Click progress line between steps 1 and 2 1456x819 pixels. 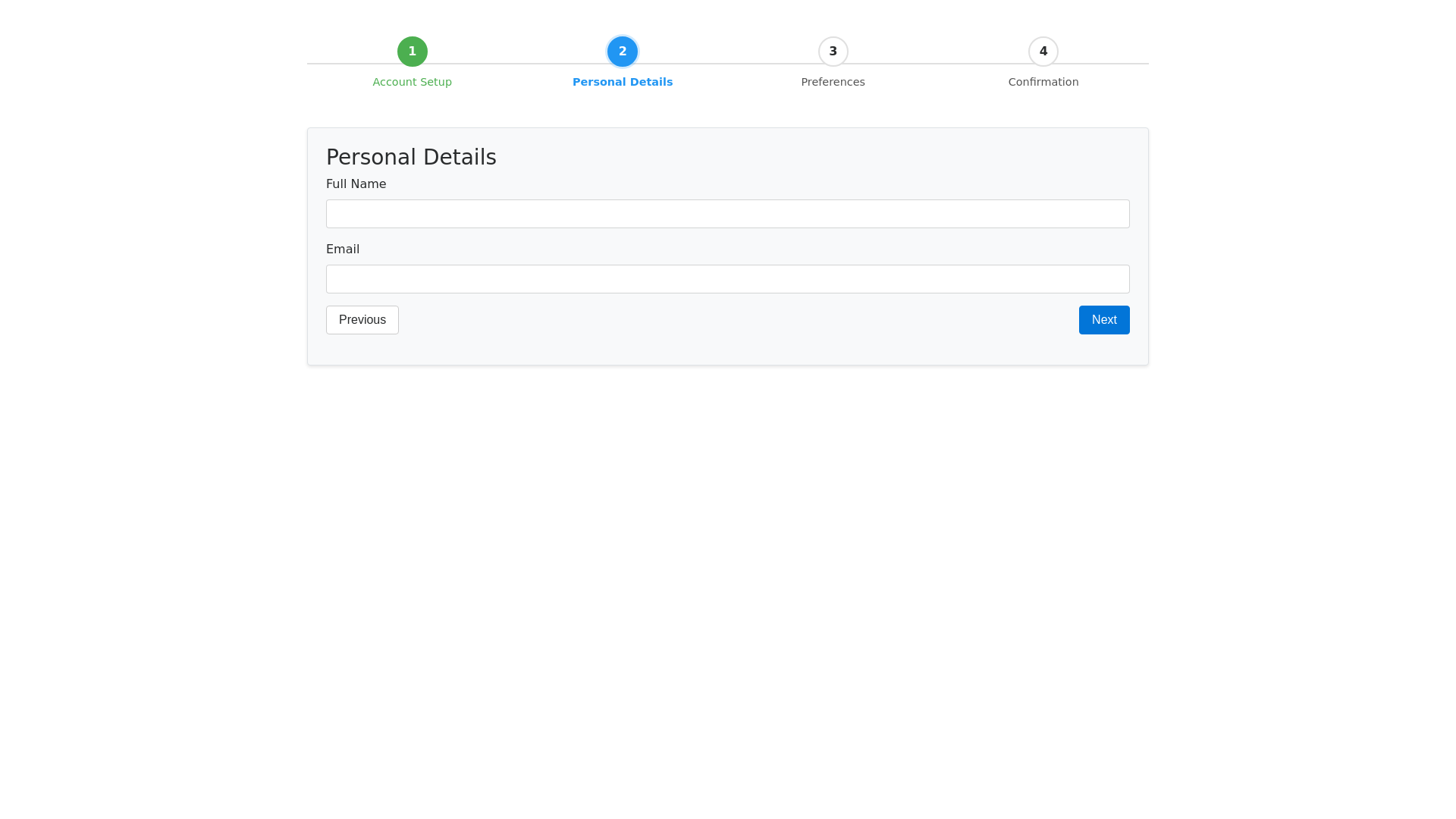517,64
